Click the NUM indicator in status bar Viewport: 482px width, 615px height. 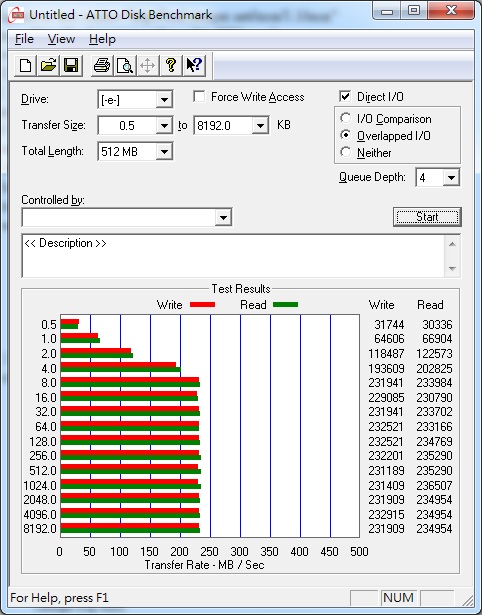[x=398, y=598]
